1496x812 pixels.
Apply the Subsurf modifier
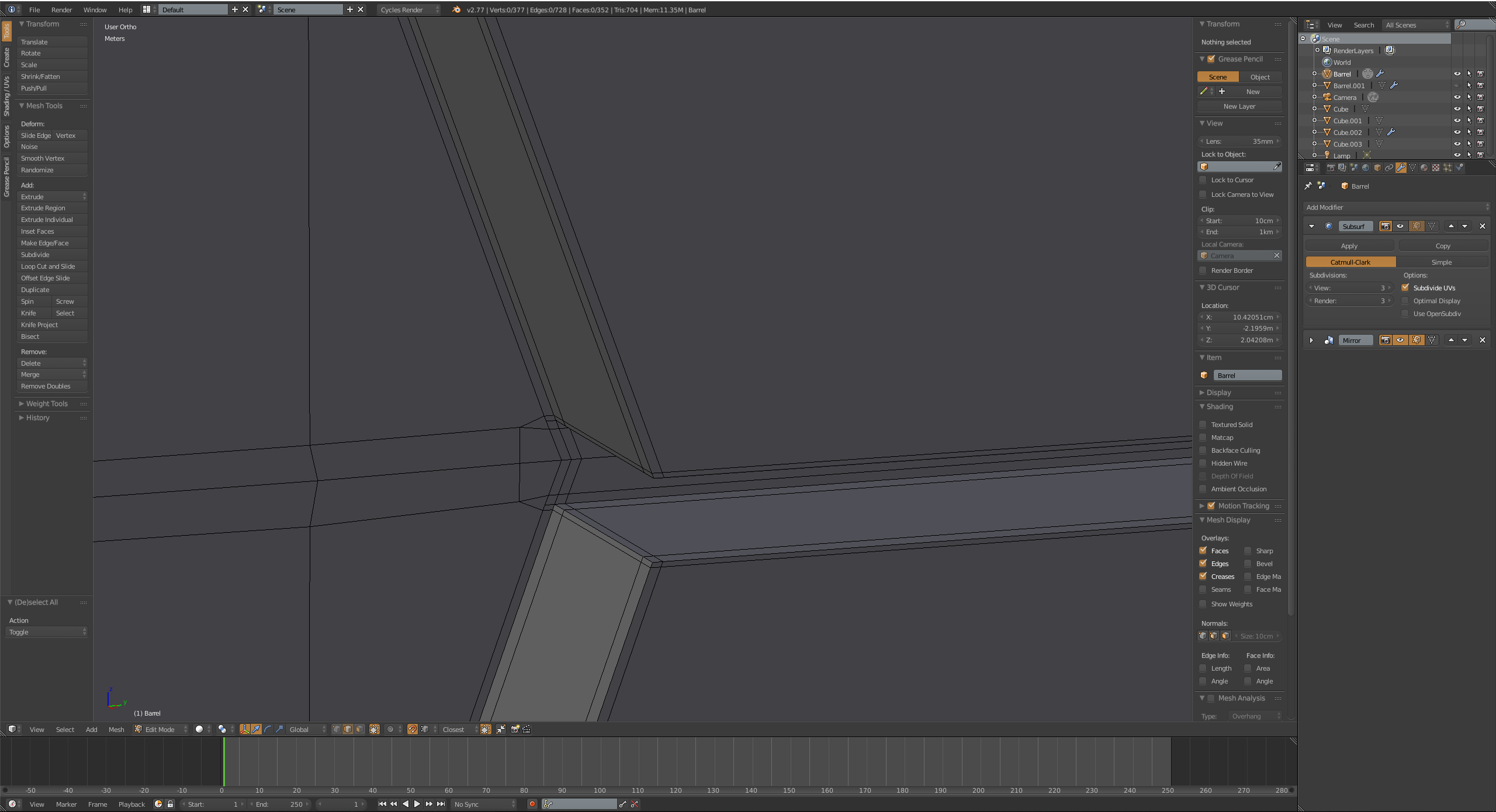coord(1349,246)
